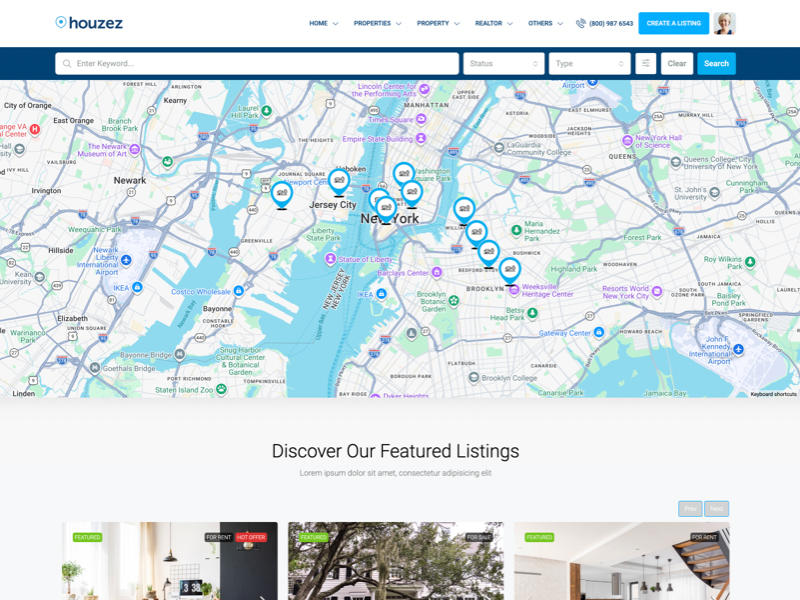Click the Roy Wilkins Park pin
The image size is (800, 600).
[x=750, y=262]
